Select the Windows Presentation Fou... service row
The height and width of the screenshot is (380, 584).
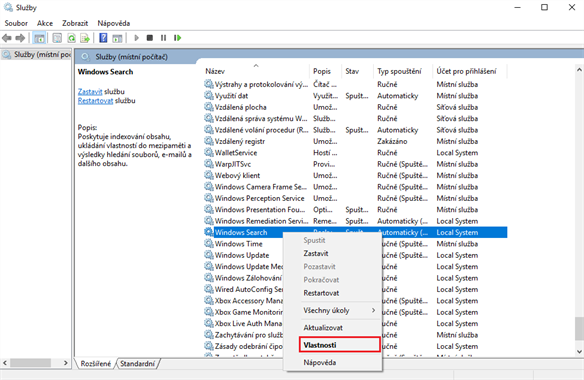[x=355, y=209]
